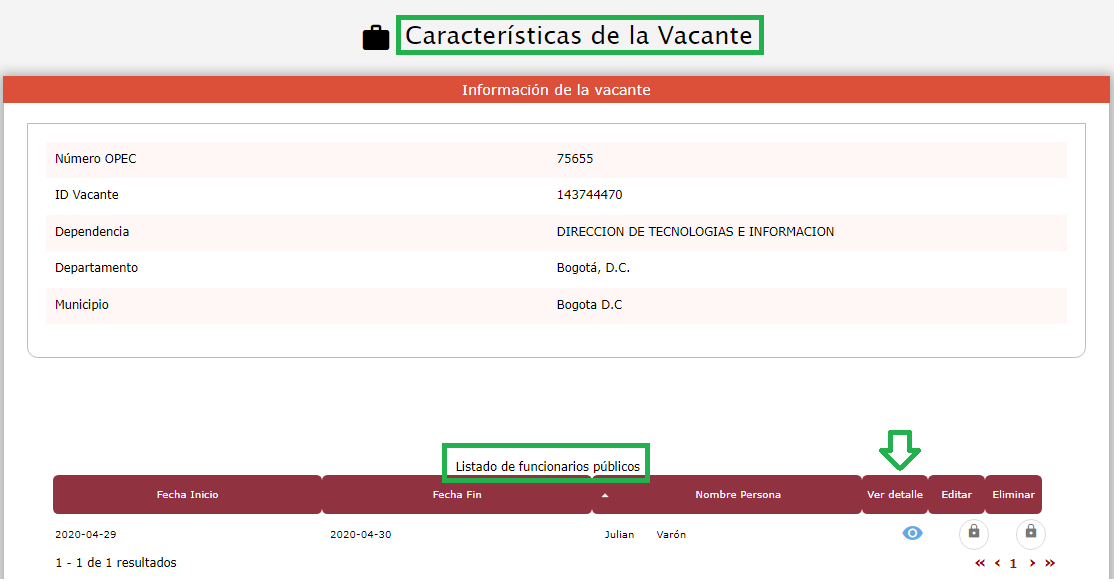The width and height of the screenshot is (1114, 582).
Task: Go to first page with double-left arrows
Action: (980, 564)
